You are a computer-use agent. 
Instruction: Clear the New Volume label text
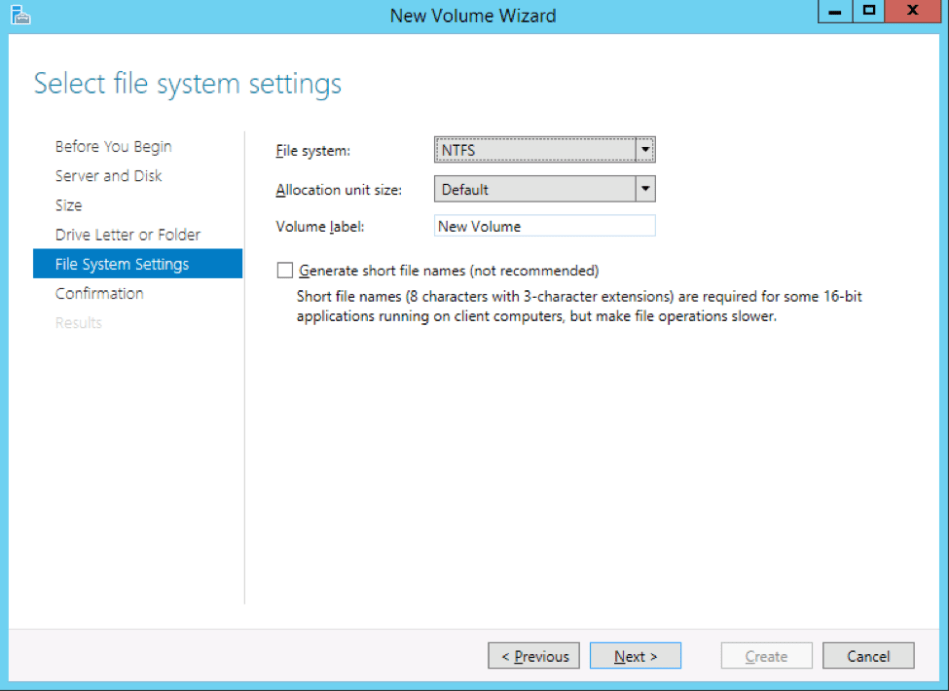click(x=544, y=226)
